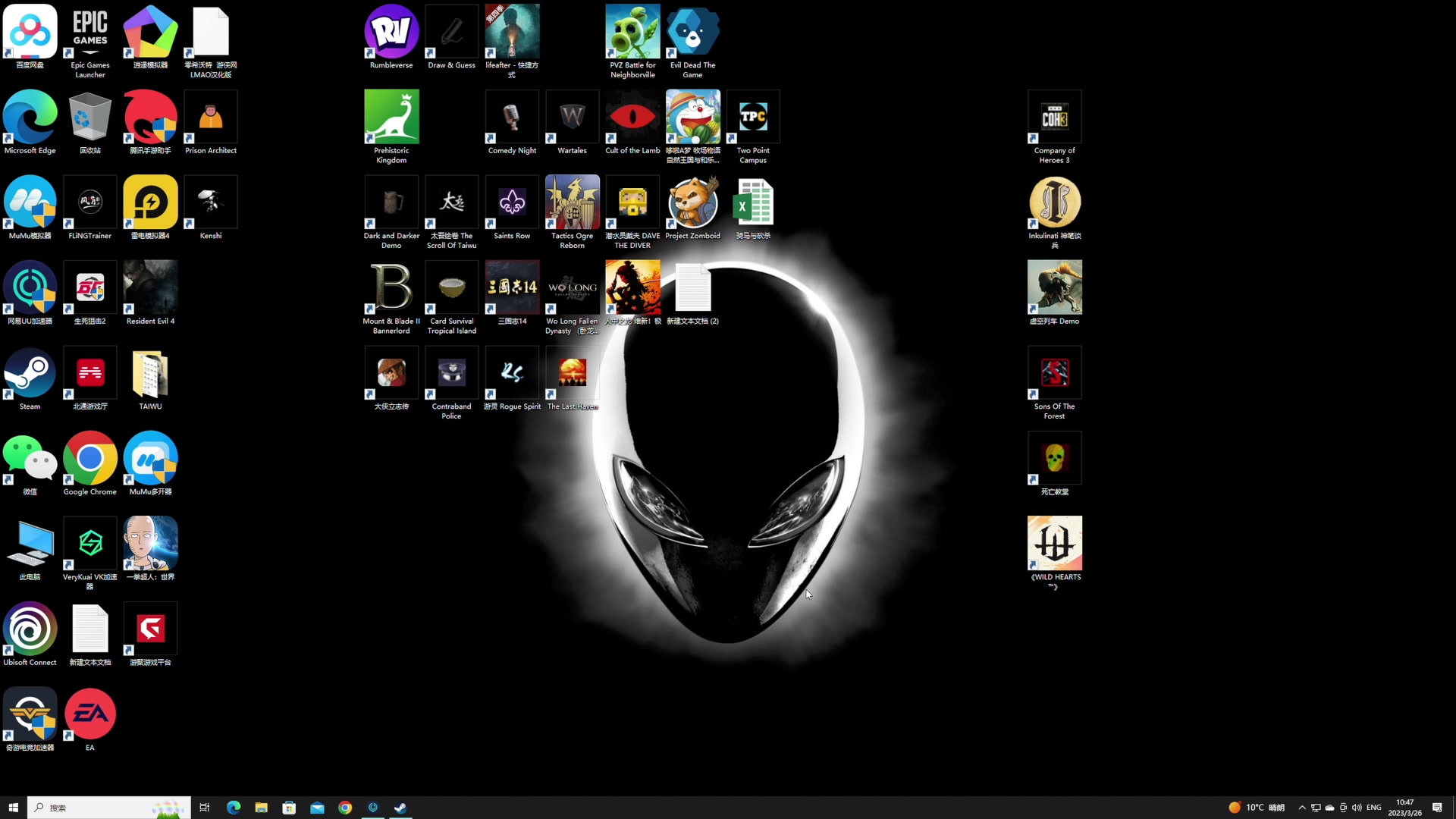The image size is (1456, 819).
Task: Open the WeChat desktop icon
Action: pos(30,463)
